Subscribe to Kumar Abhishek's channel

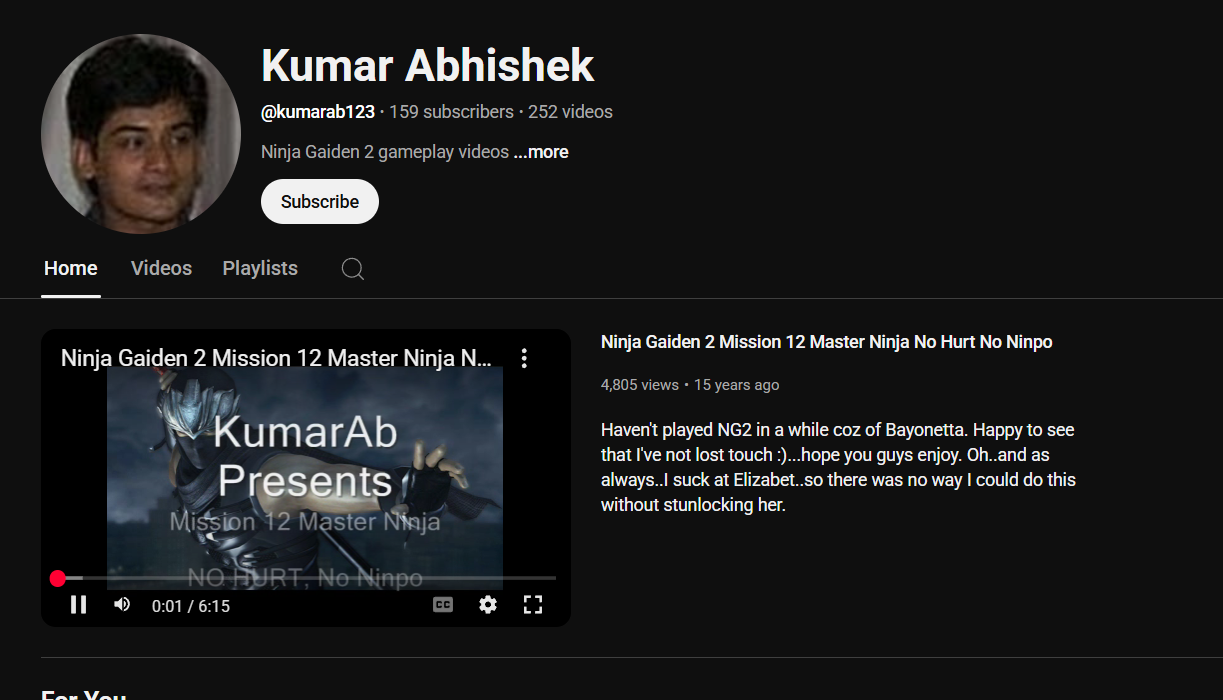pyautogui.click(x=320, y=201)
